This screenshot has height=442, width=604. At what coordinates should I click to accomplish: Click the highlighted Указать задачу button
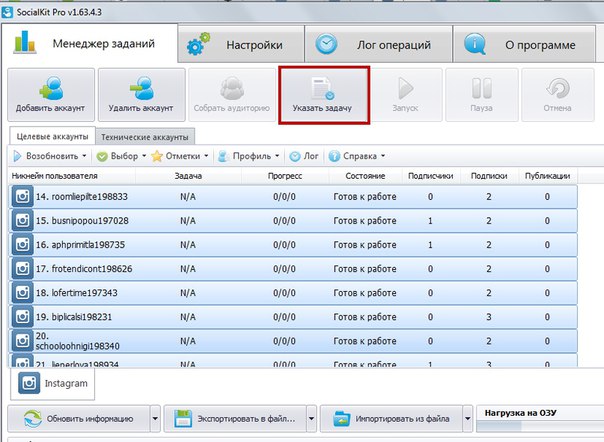(x=324, y=95)
